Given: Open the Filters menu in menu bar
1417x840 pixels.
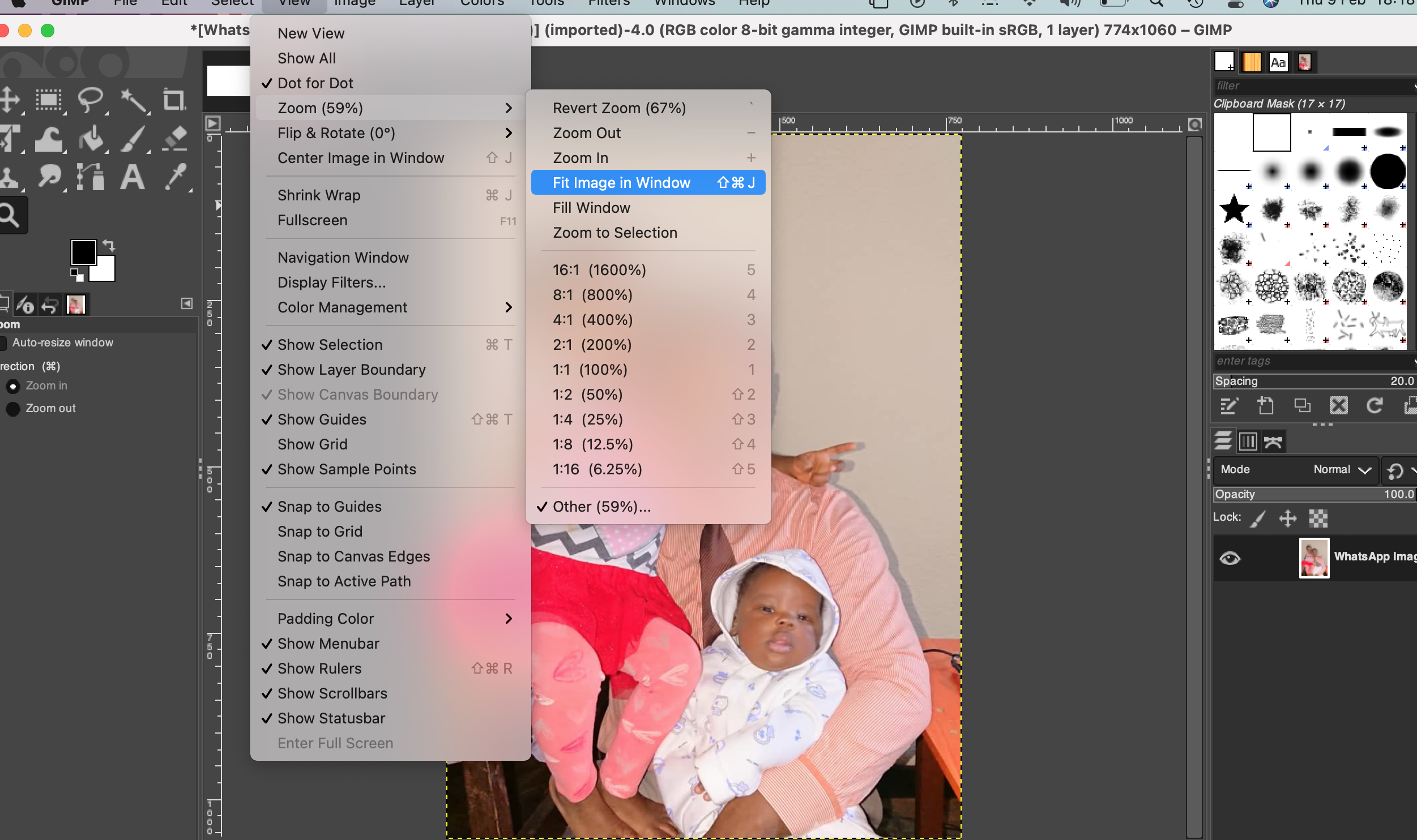Looking at the screenshot, I should [x=609, y=3].
